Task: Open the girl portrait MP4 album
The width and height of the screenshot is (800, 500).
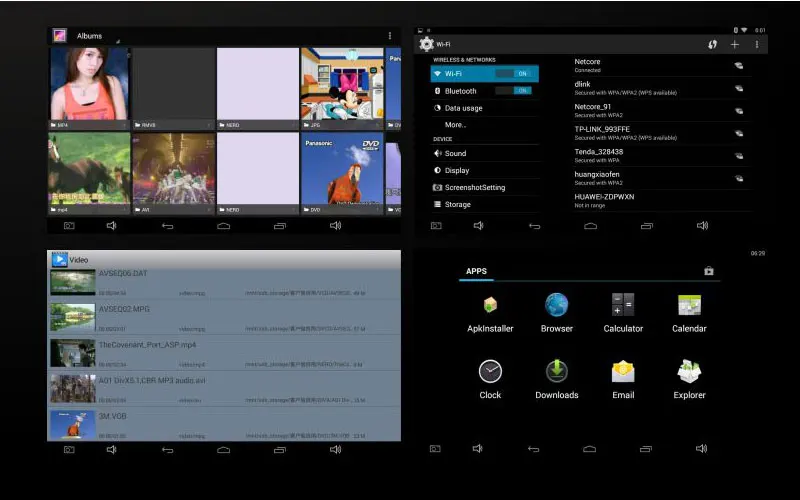Action: tap(89, 88)
